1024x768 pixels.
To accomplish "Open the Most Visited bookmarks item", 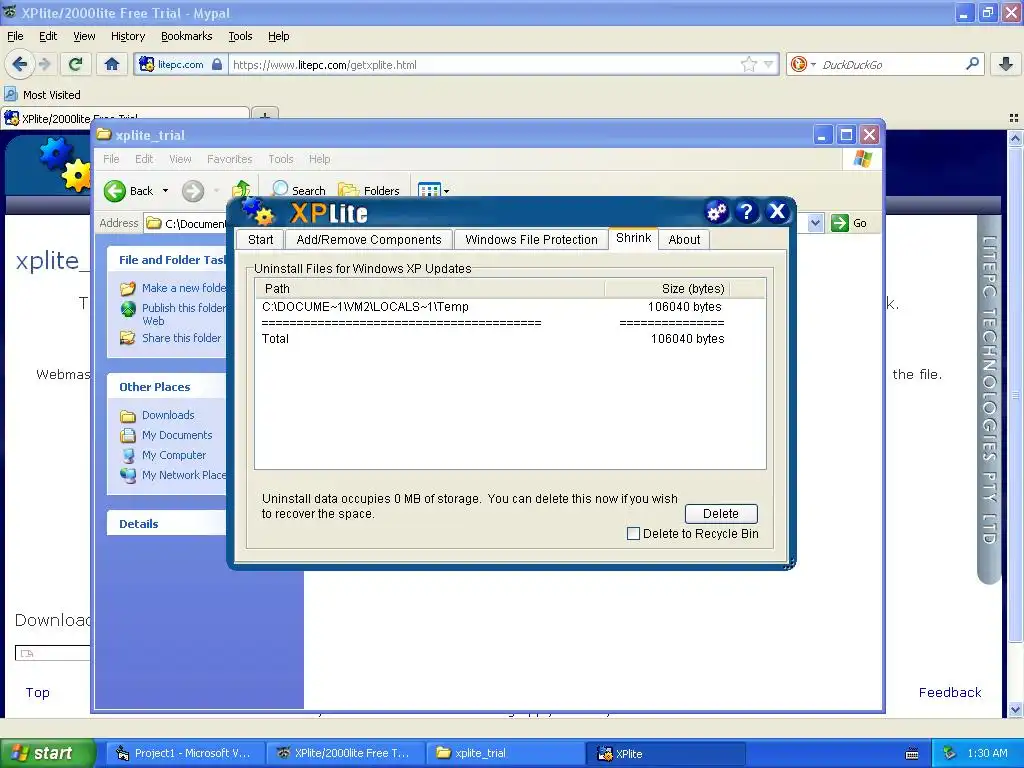I will [x=42, y=95].
